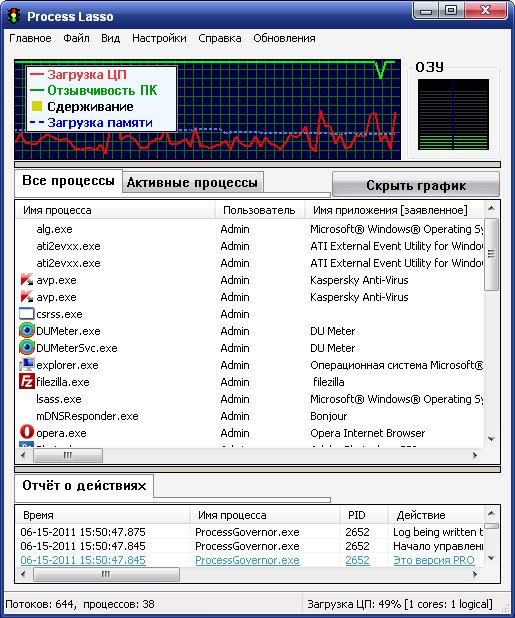Open the Это версия PRO link
The width and height of the screenshot is (515, 618).
pyautogui.click(x=434, y=560)
